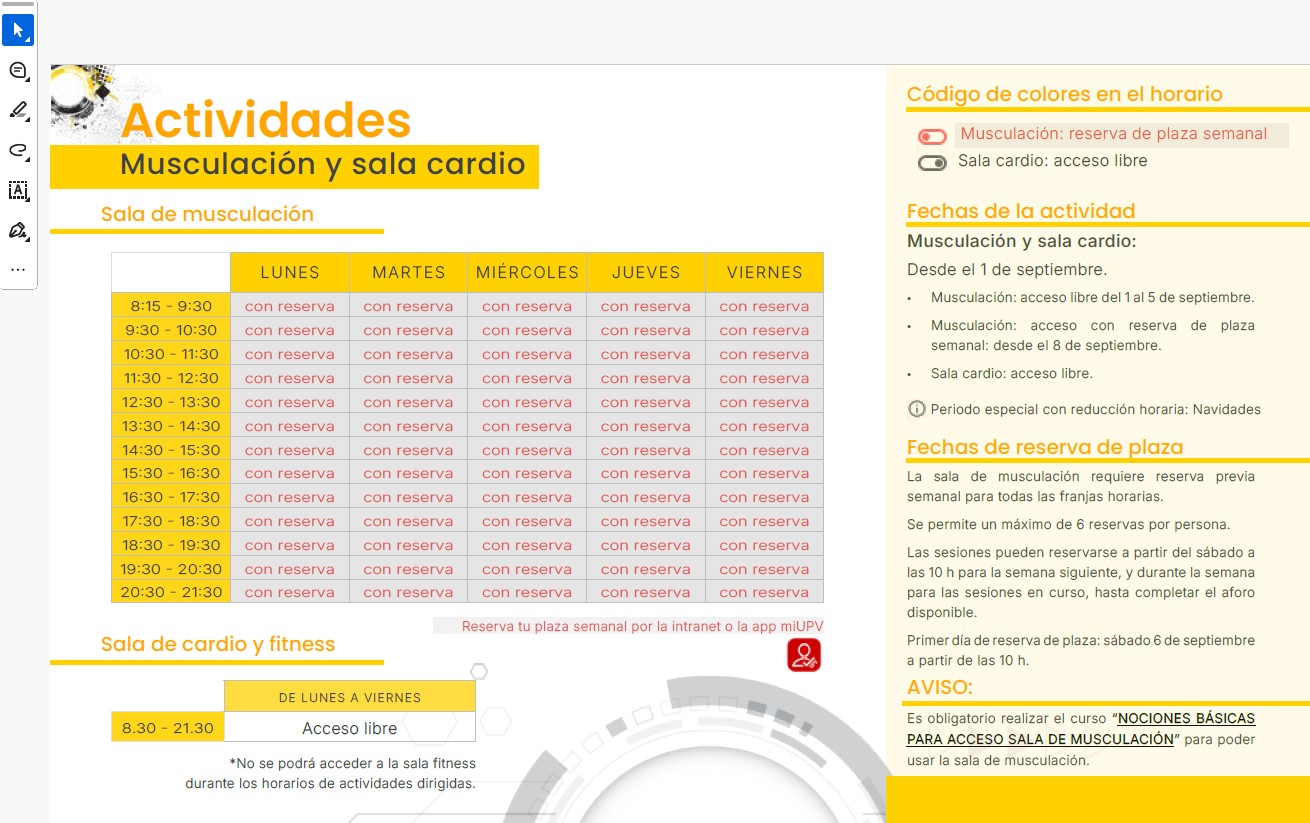Click bullet about access 1 al 5 de septiembre
The width and height of the screenshot is (1310, 823).
click(1092, 297)
